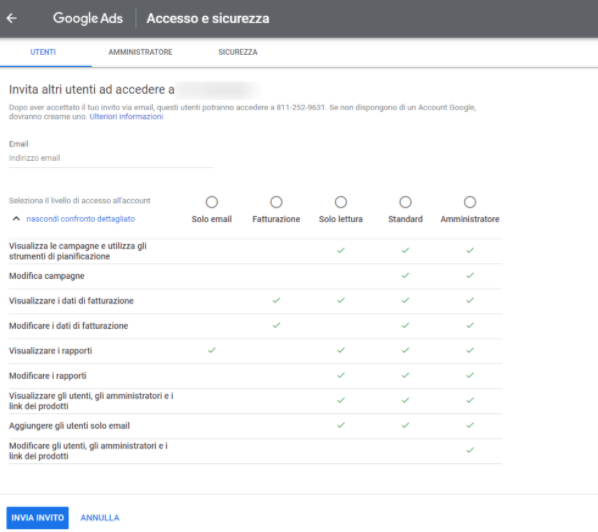The image size is (598, 532).
Task: Click Standard checkmark in Modifica campagne row
Action: pos(405,275)
